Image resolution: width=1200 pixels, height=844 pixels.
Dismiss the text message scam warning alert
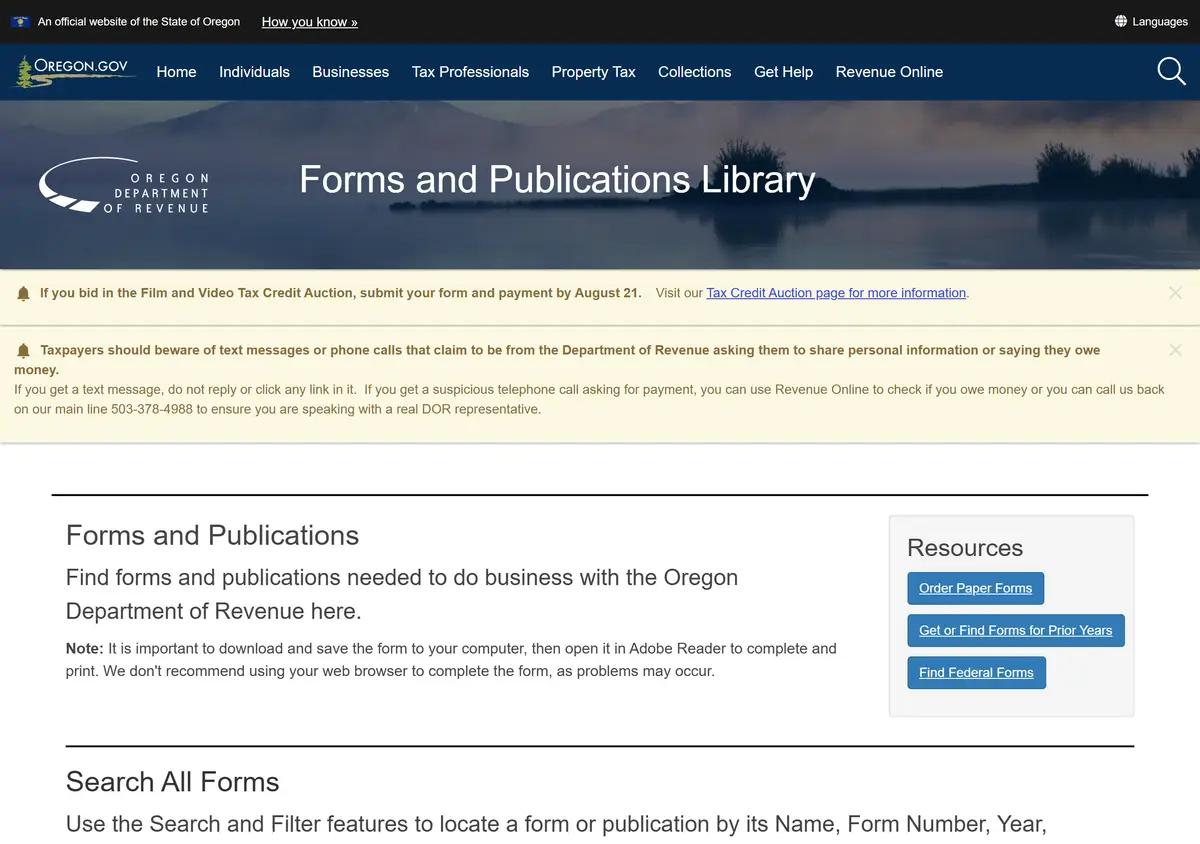click(1175, 350)
